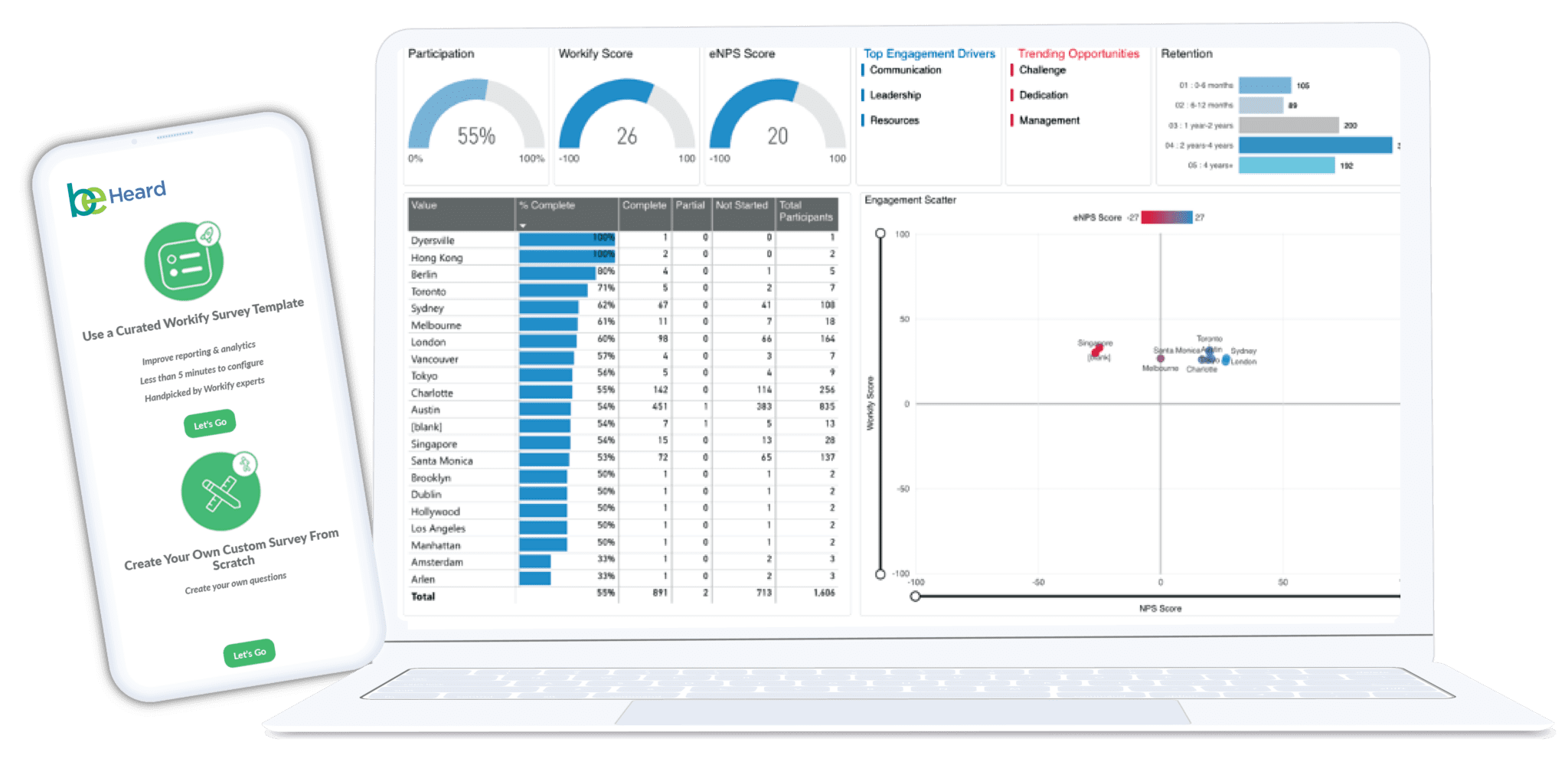
Task: Select the Dedication trending opportunity
Action: (1043, 95)
